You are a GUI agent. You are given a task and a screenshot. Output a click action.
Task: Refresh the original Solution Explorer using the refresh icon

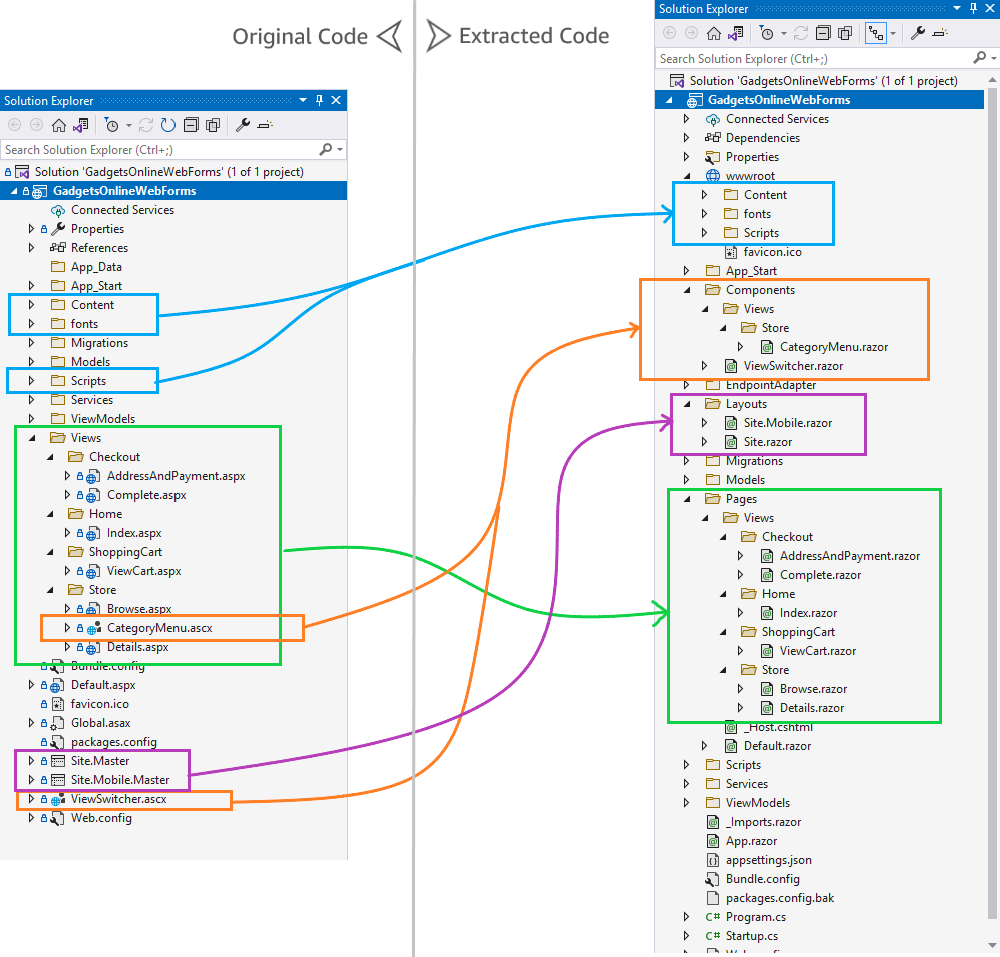(167, 126)
